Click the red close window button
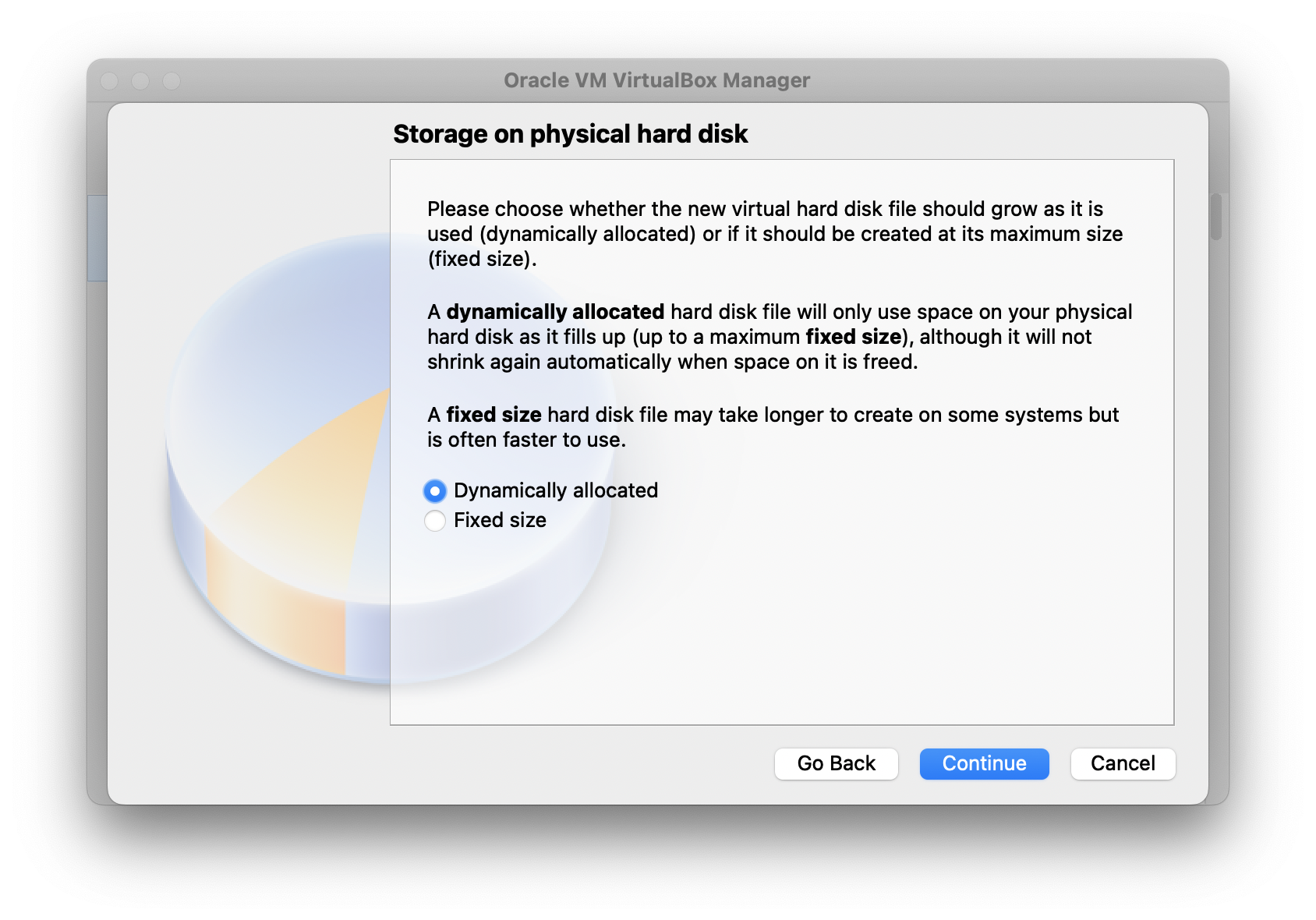Image resolution: width=1316 pixels, height=920 pixels. (x=110, y=80)
